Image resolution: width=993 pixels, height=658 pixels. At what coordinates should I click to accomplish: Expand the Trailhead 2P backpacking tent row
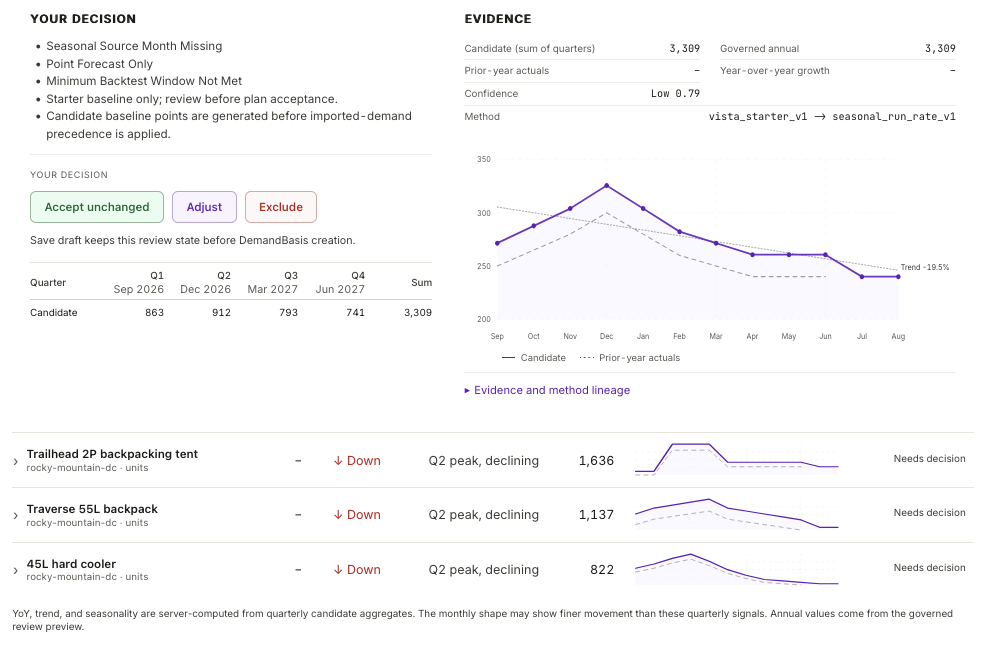[x=16, y=462]
